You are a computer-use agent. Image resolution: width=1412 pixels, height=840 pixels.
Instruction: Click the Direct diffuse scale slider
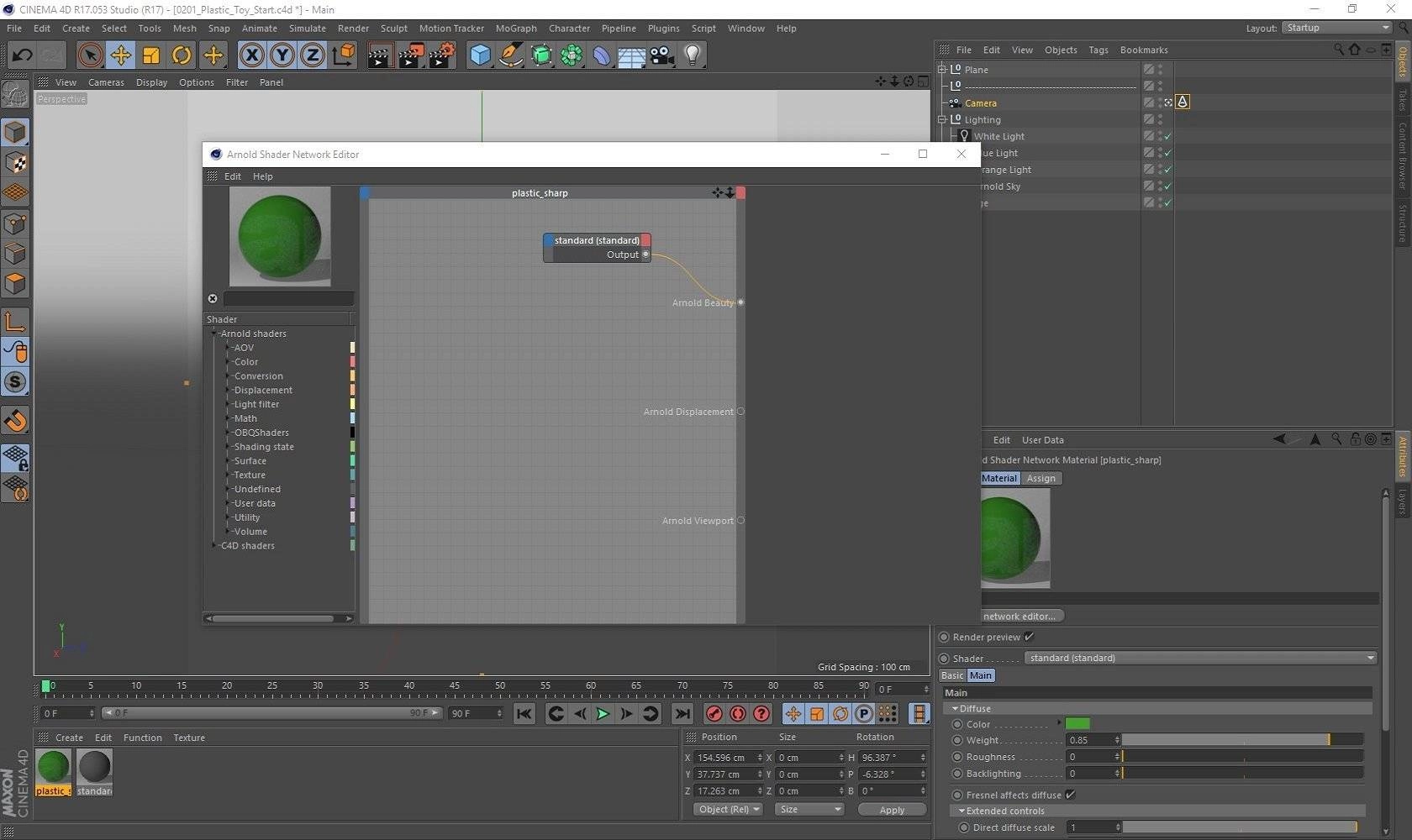1239,827
